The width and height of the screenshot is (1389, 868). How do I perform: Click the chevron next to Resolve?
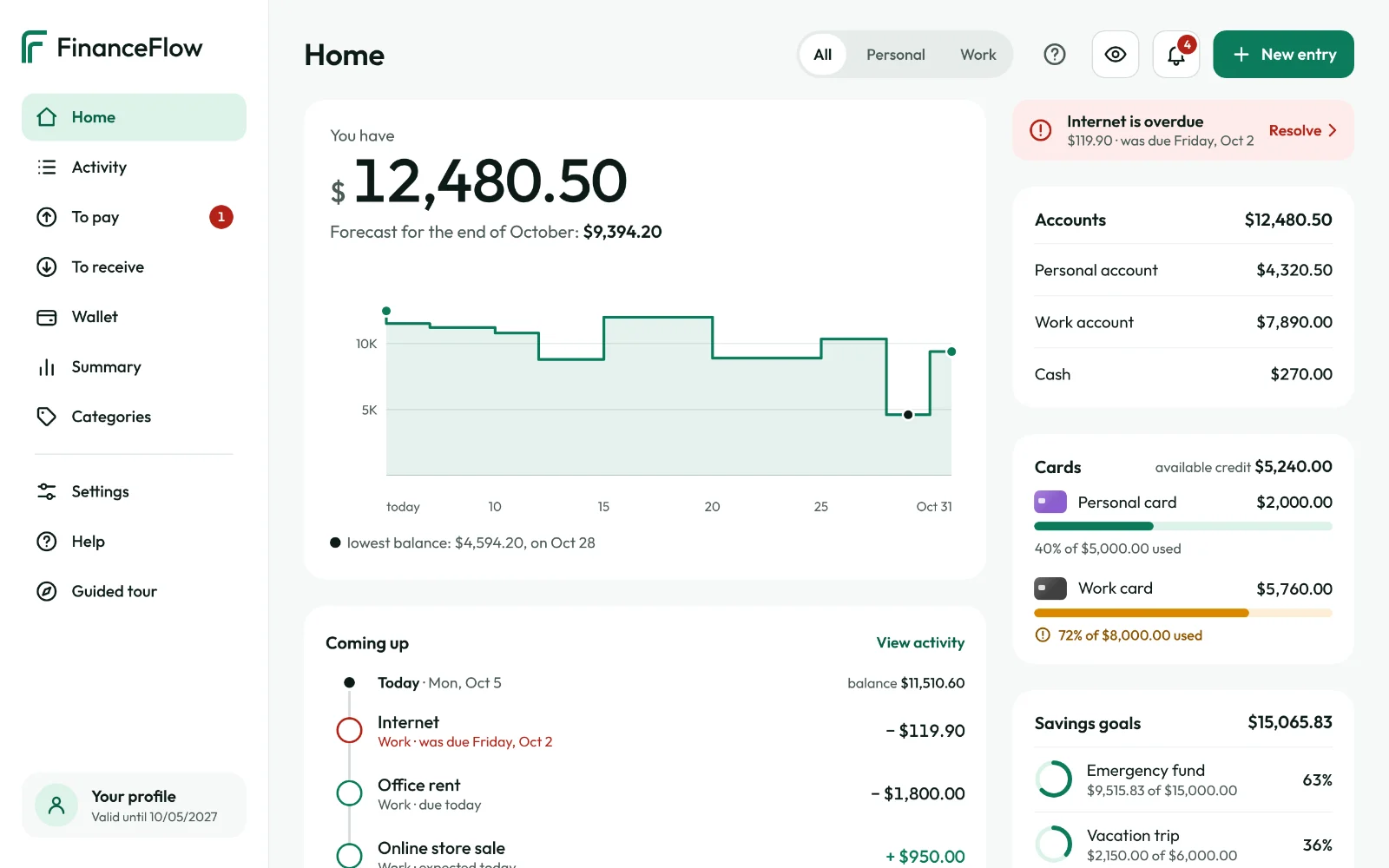coord(1333,130)
